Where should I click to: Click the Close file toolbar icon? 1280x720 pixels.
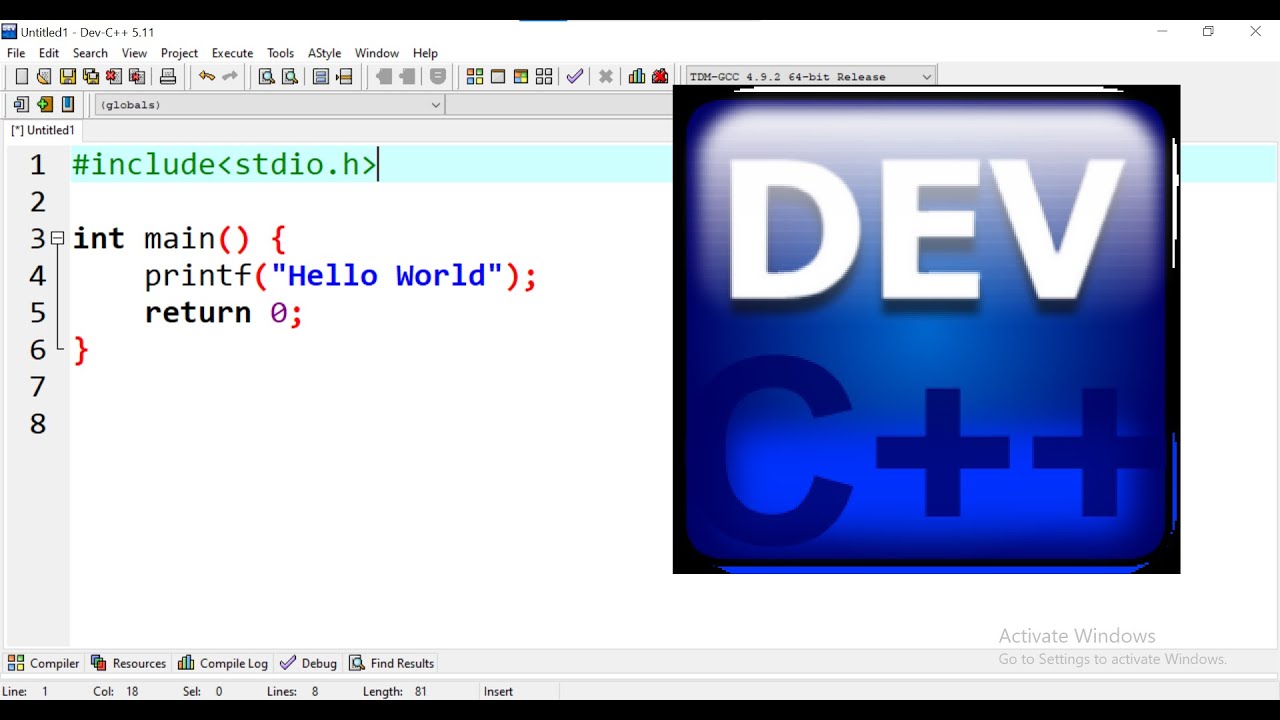click(x=114, y=77)
